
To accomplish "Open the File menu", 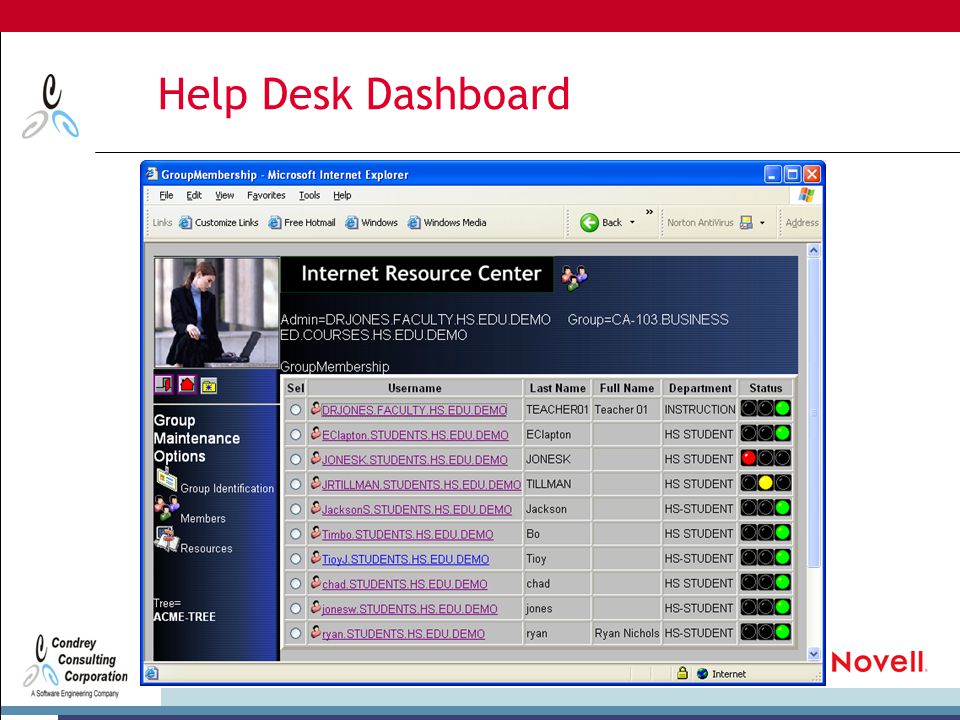I will pos(166,195).
